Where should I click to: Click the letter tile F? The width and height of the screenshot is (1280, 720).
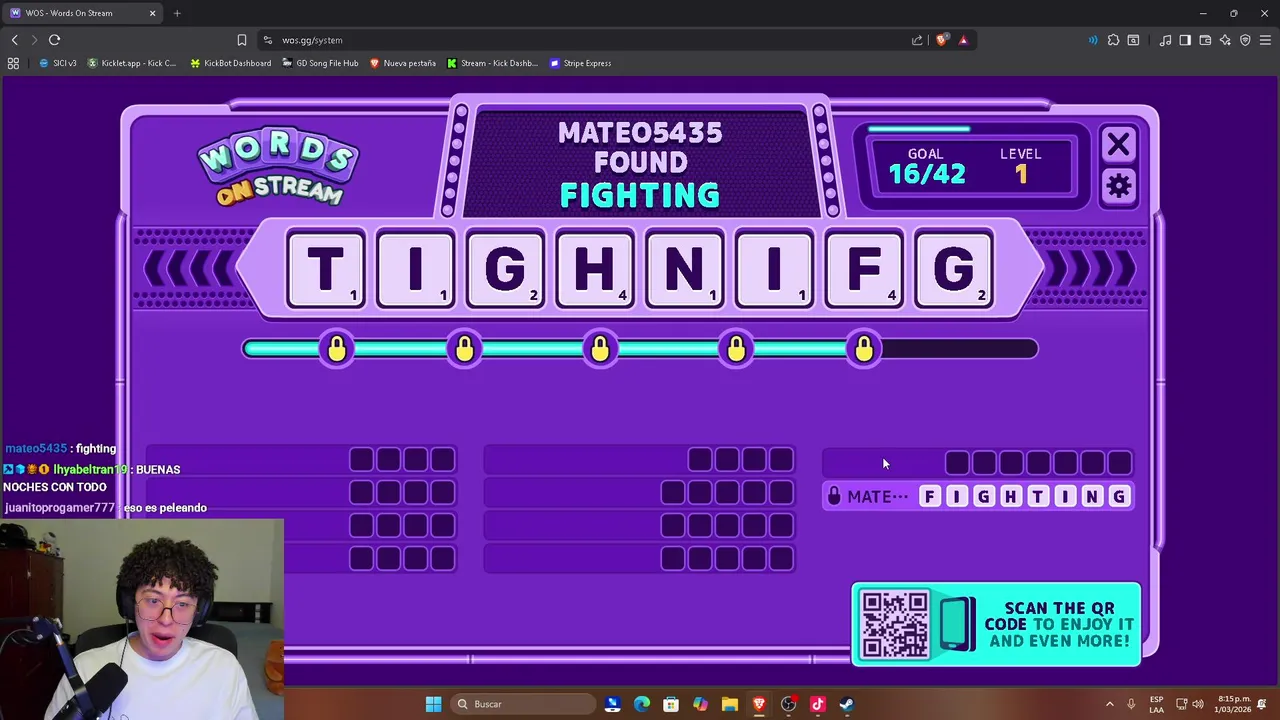(864, 269)
